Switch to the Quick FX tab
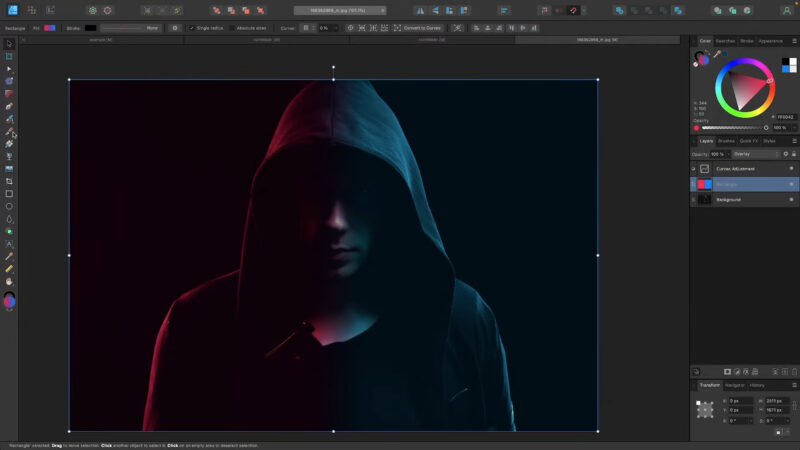The height and width of the screenshot is (450, 800). pyautogui.click(x=748, y=141)
